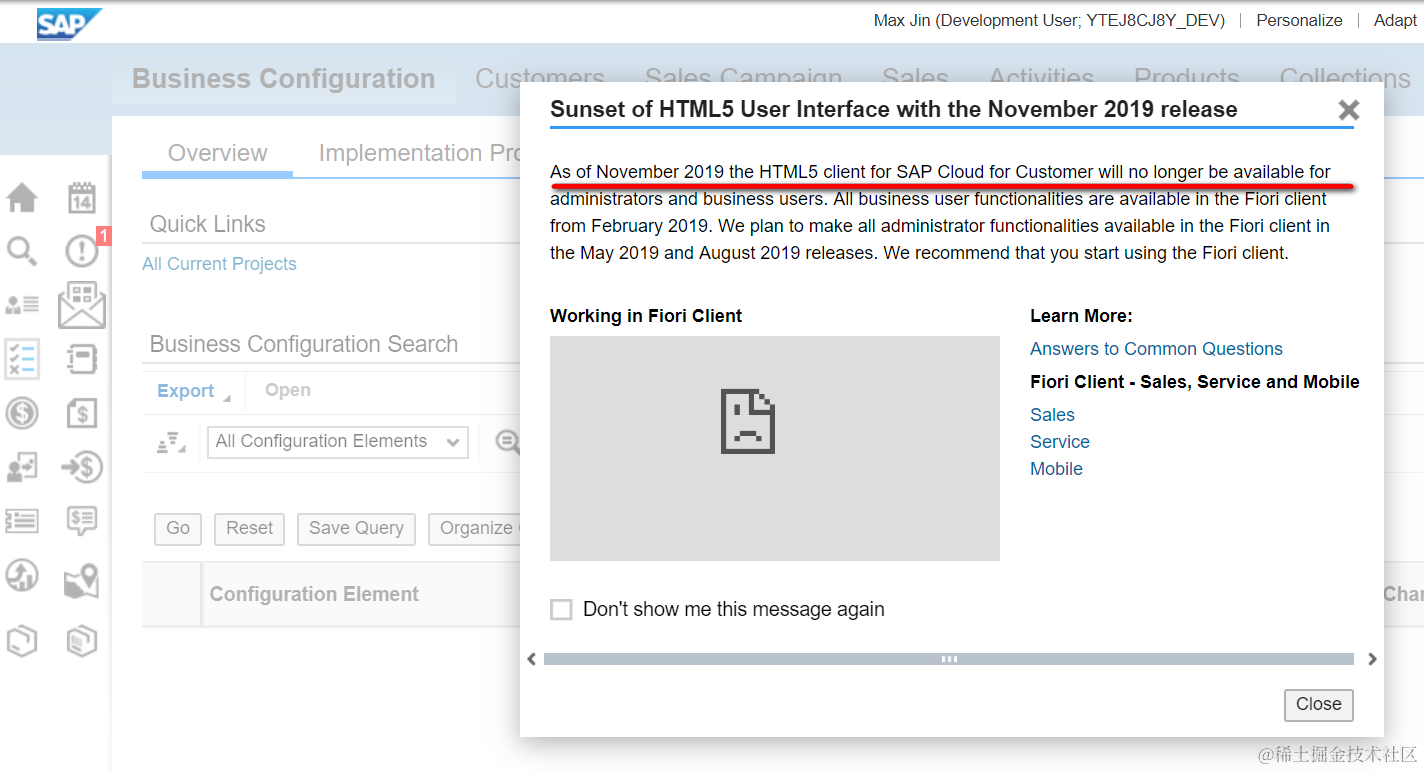Open the Collections work center

click(x=1345, y=79)
